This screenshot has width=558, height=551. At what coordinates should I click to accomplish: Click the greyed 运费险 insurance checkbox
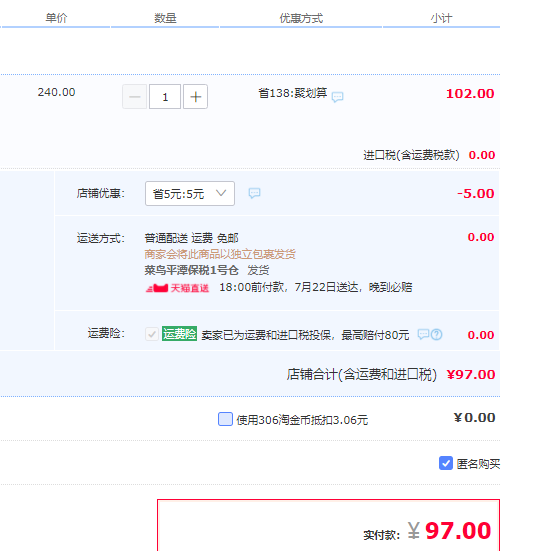point(152,334)
